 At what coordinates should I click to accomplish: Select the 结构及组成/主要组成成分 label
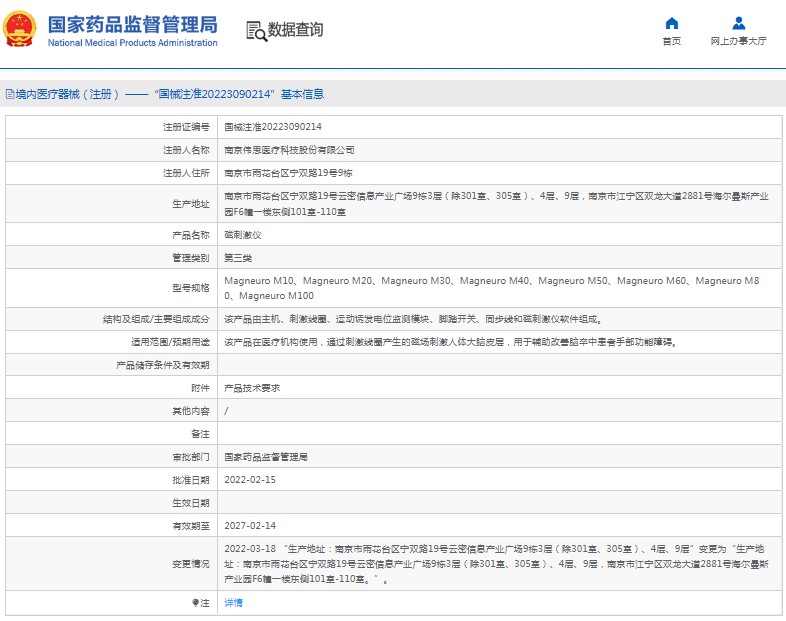pos(156,319)
